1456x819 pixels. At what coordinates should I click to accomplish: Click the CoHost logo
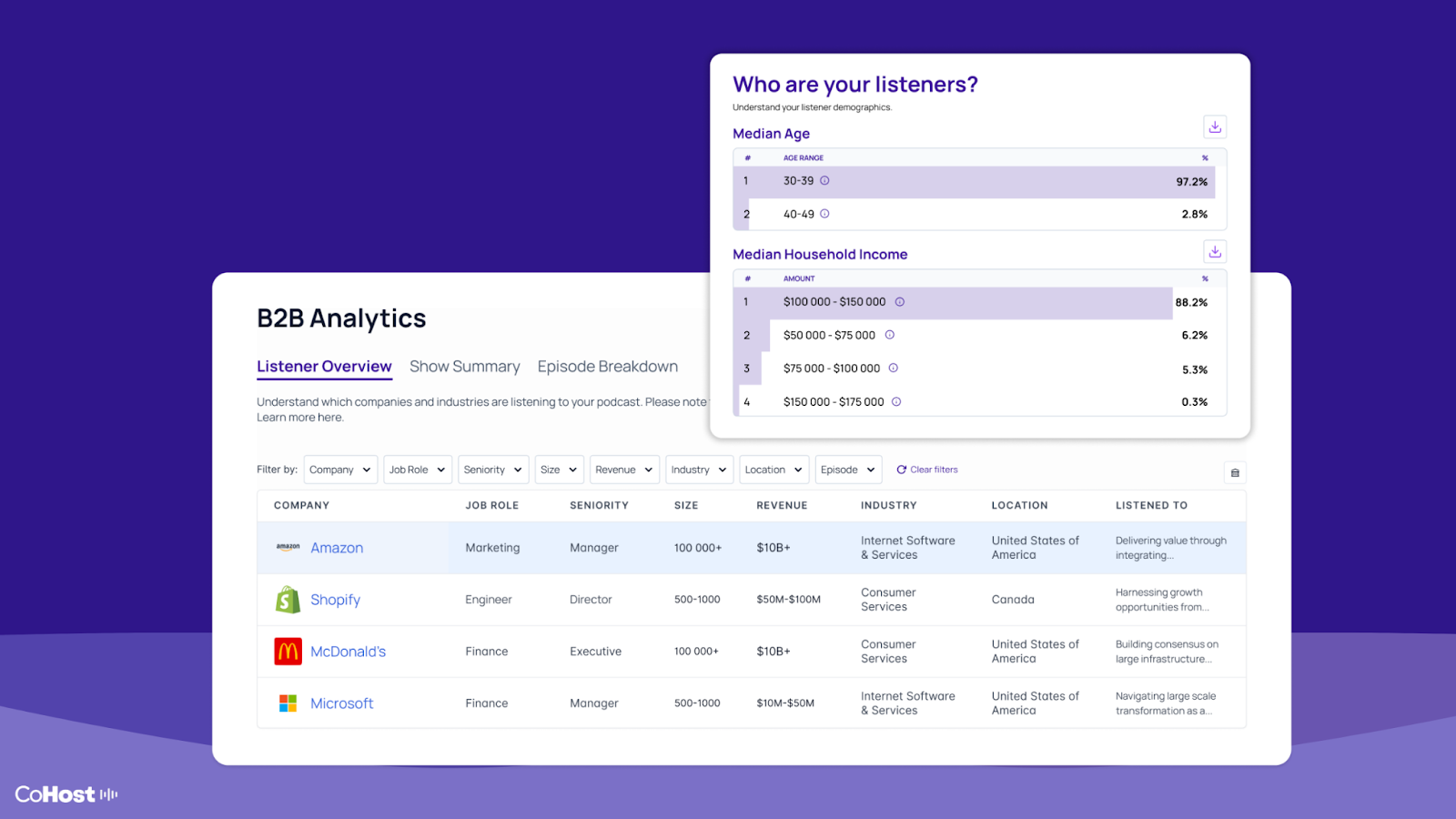click(x=66, y=794)
